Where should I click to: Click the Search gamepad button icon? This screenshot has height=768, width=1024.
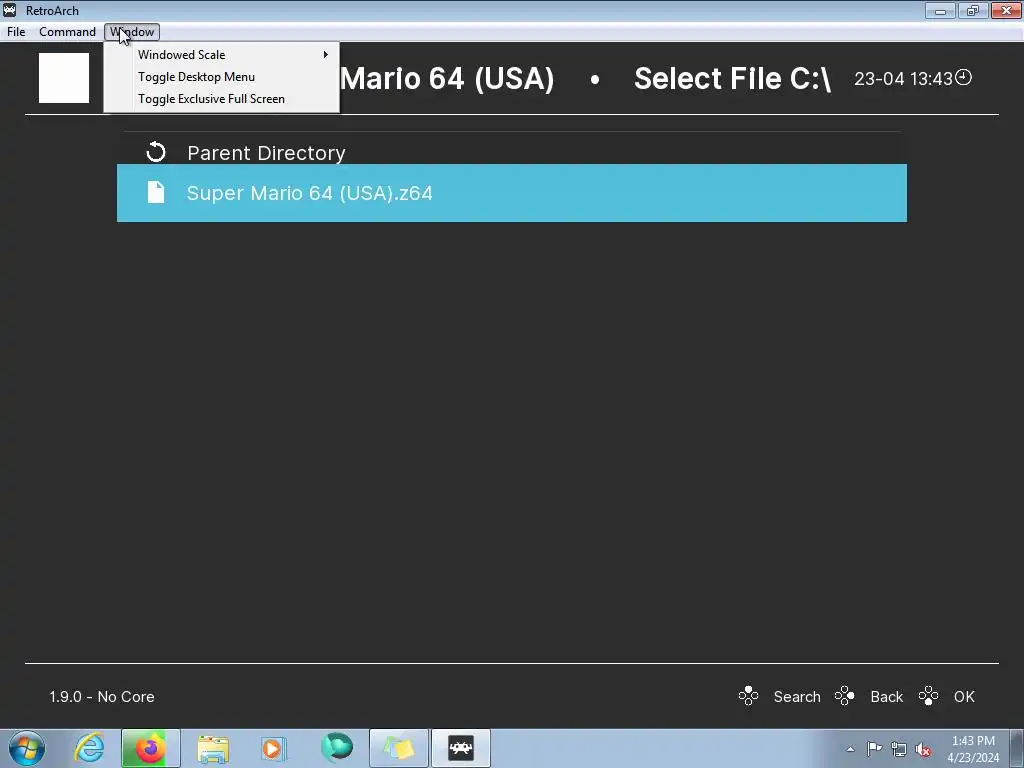tap(748, 696)
